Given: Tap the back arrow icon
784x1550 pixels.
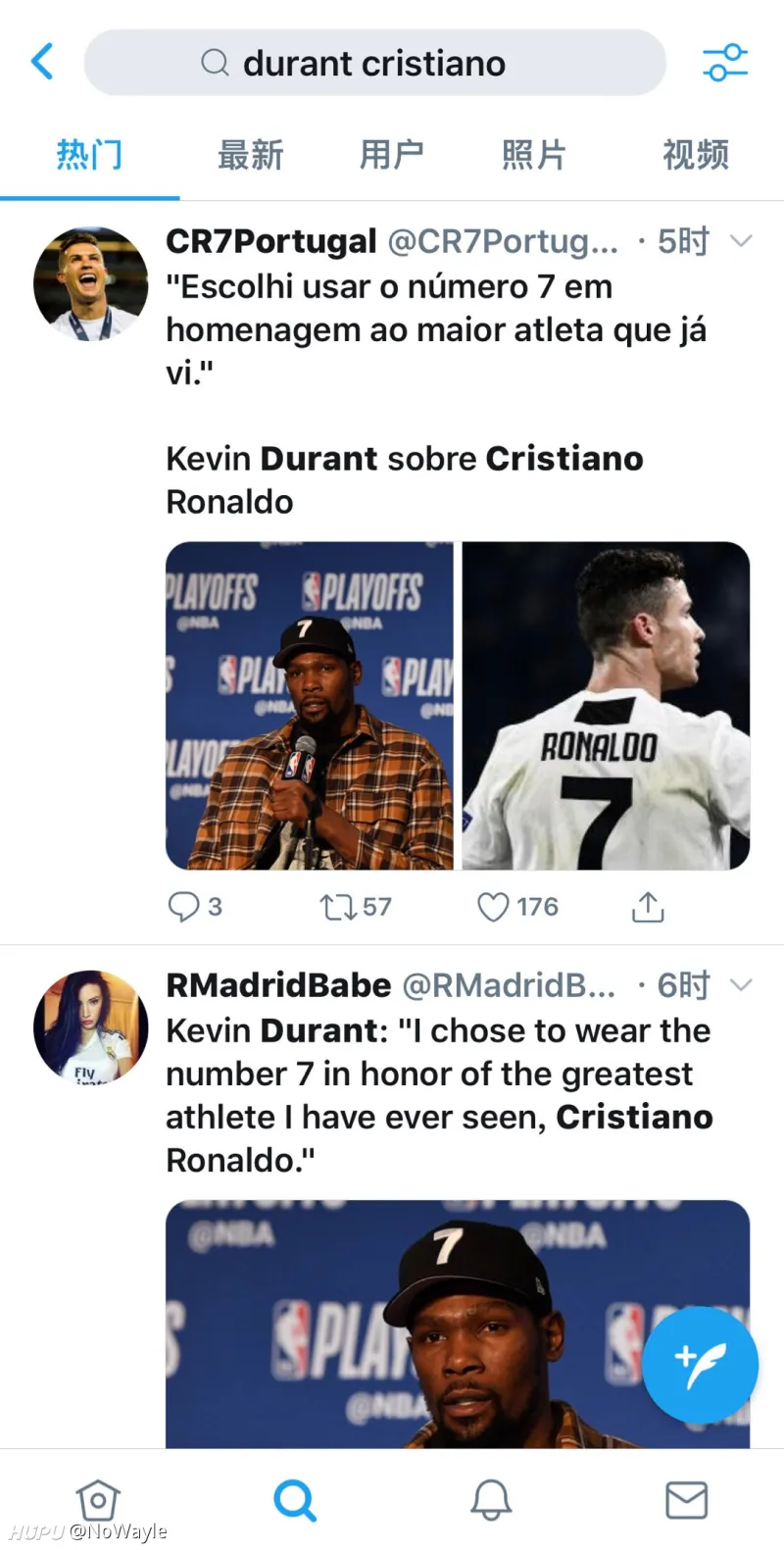Looking at the screenshot, I should point(42,61).
